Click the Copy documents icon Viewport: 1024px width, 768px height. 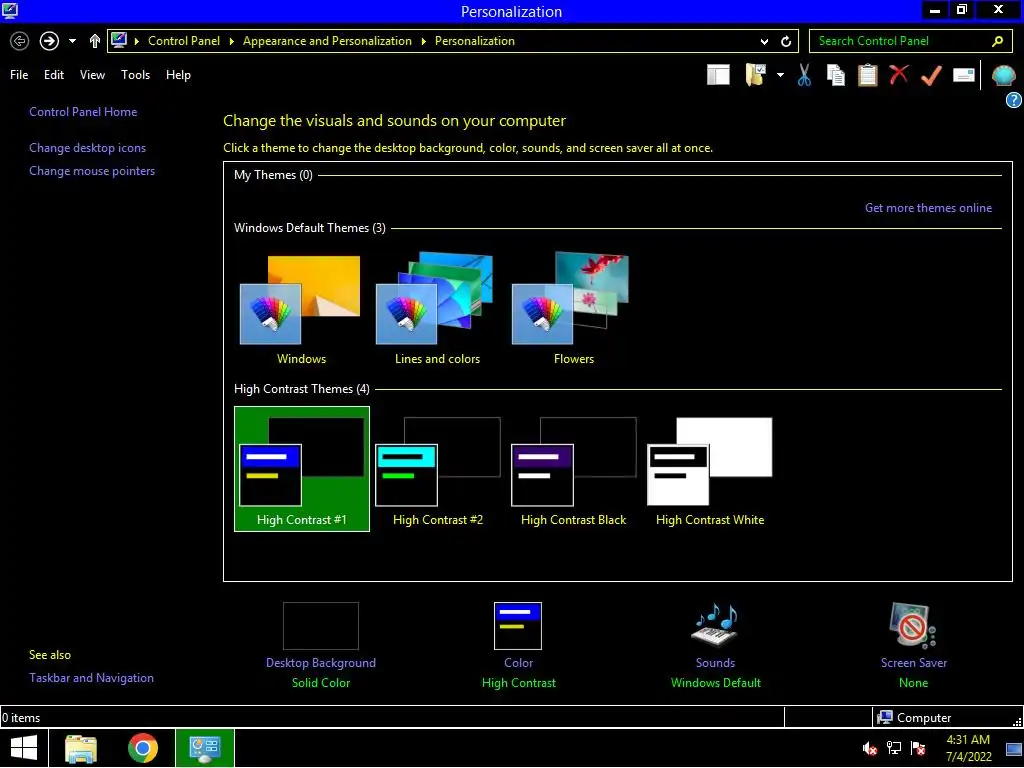(835, 75)
